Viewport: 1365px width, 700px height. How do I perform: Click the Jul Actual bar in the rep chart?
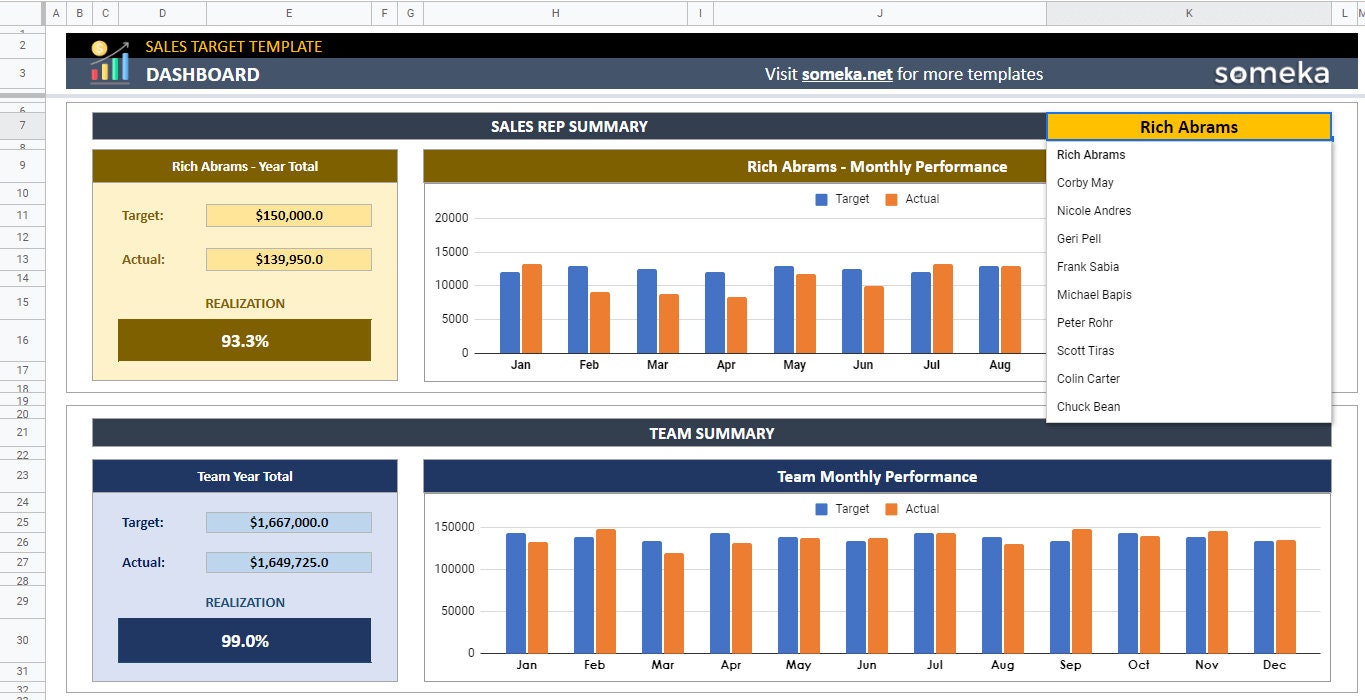940,310
